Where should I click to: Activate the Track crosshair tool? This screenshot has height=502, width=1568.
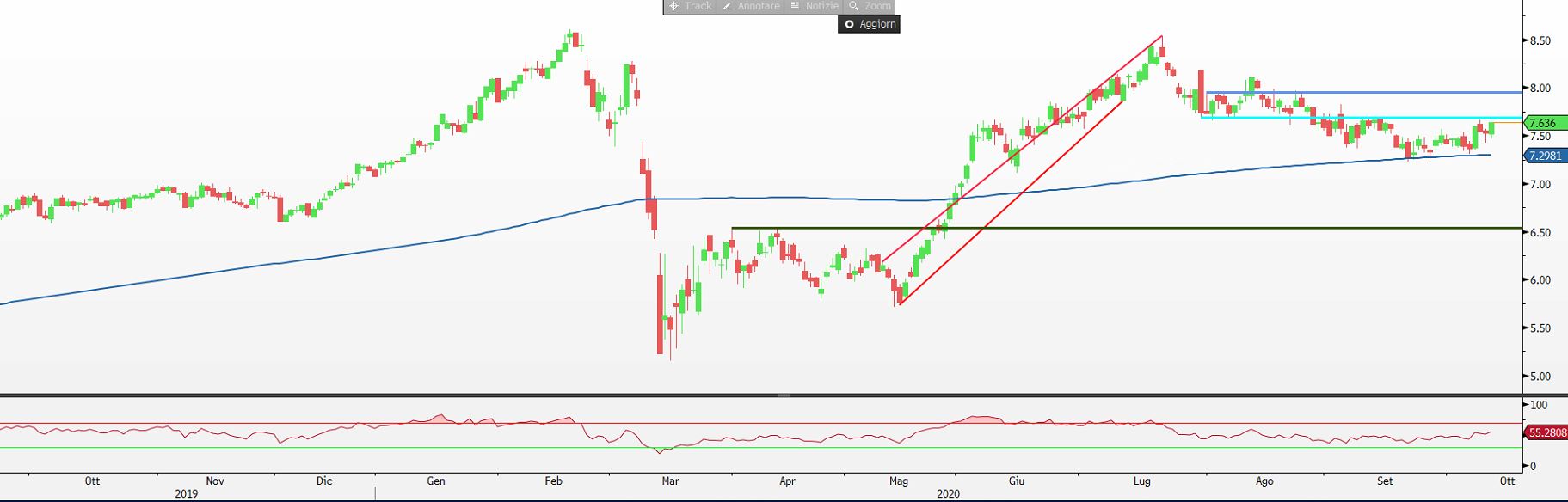[691, 6]
